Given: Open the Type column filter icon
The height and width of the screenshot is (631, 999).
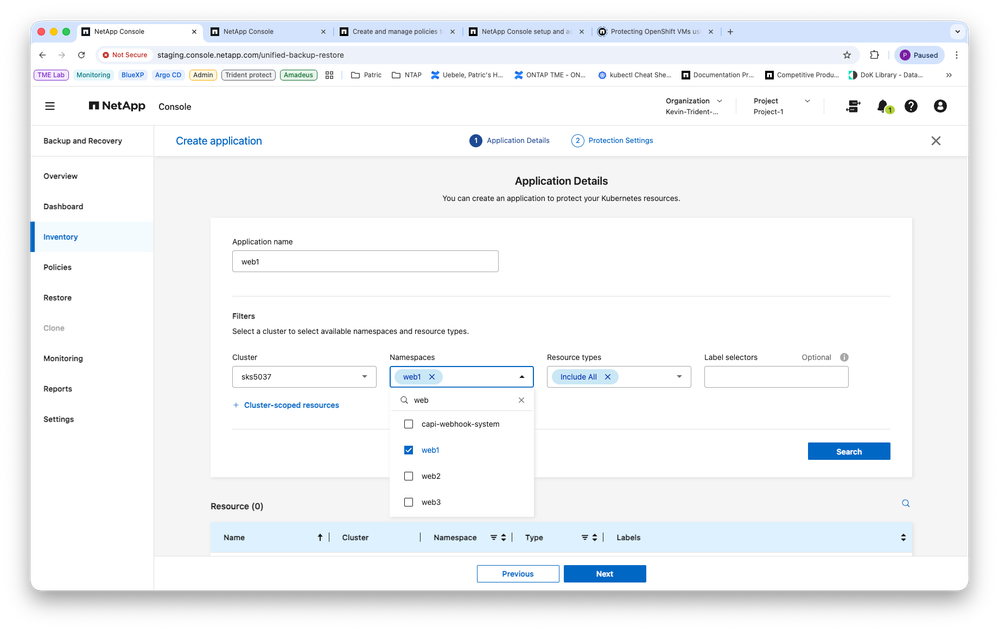Looking at the screenshot, I should pyautogui.click(x=585, y=537).
